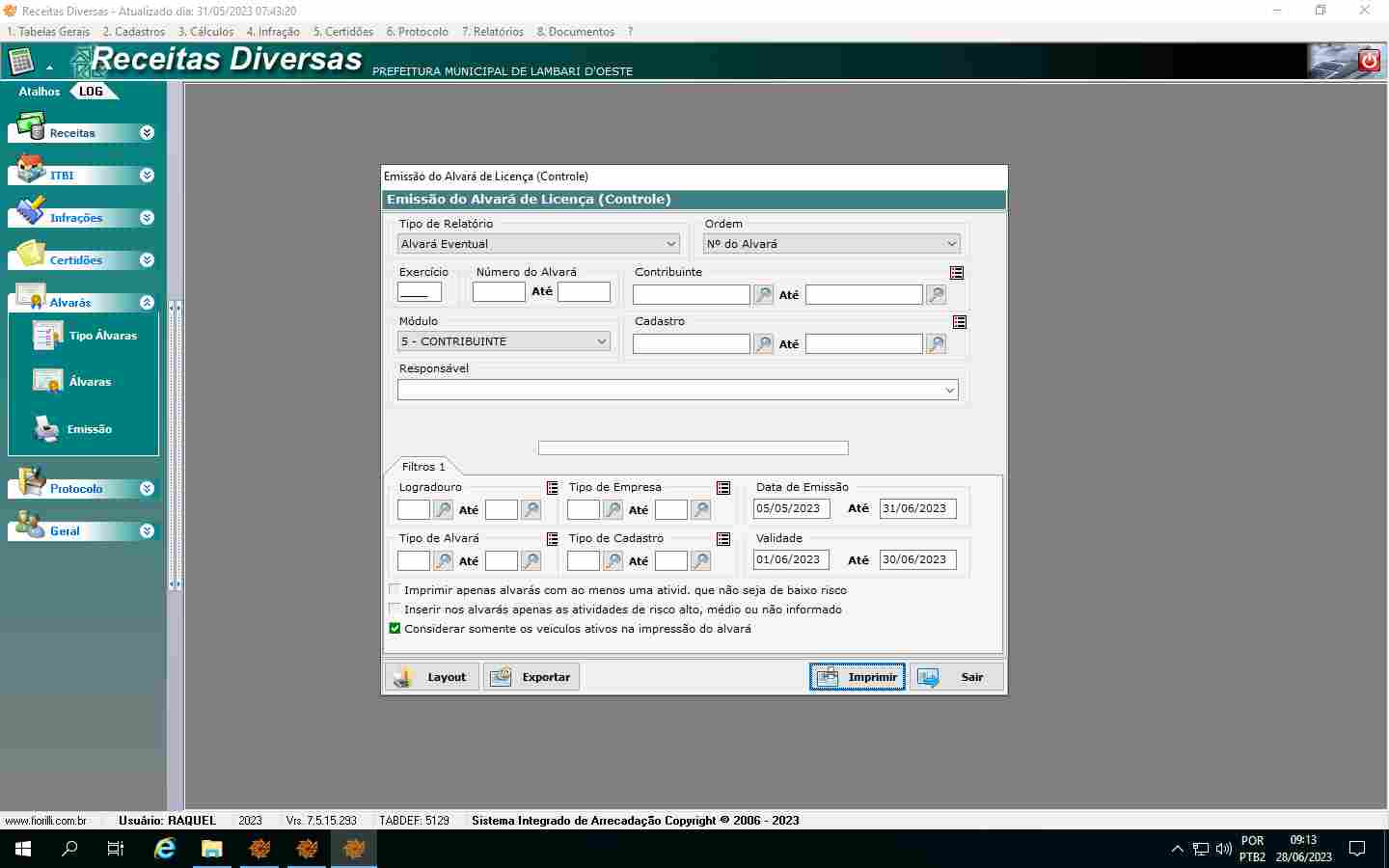The image size is (1389, 868).
Task: Click the calculator icon in the header
Action: click(x=21, y=62)
